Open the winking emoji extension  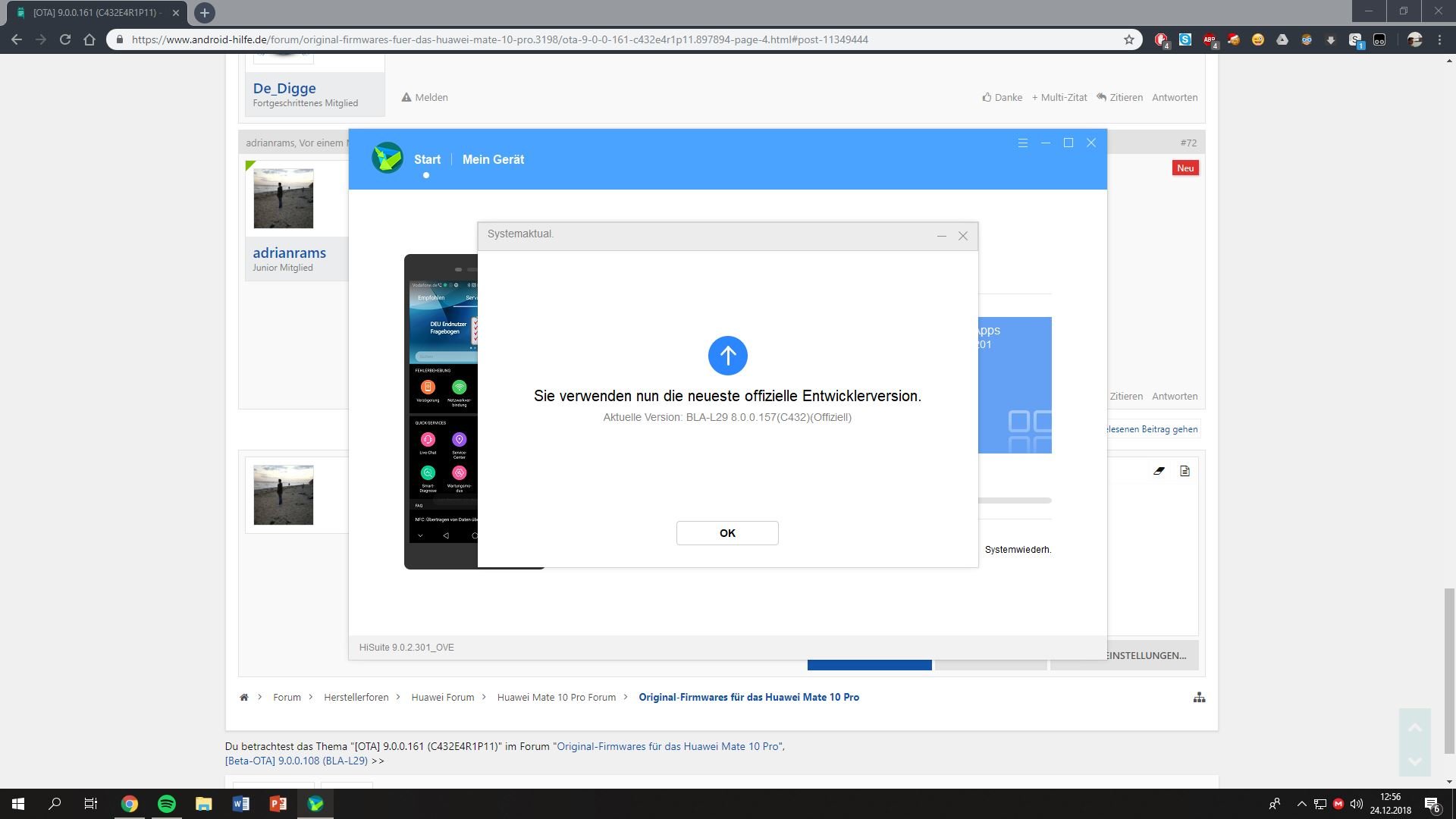point(1258,39)
